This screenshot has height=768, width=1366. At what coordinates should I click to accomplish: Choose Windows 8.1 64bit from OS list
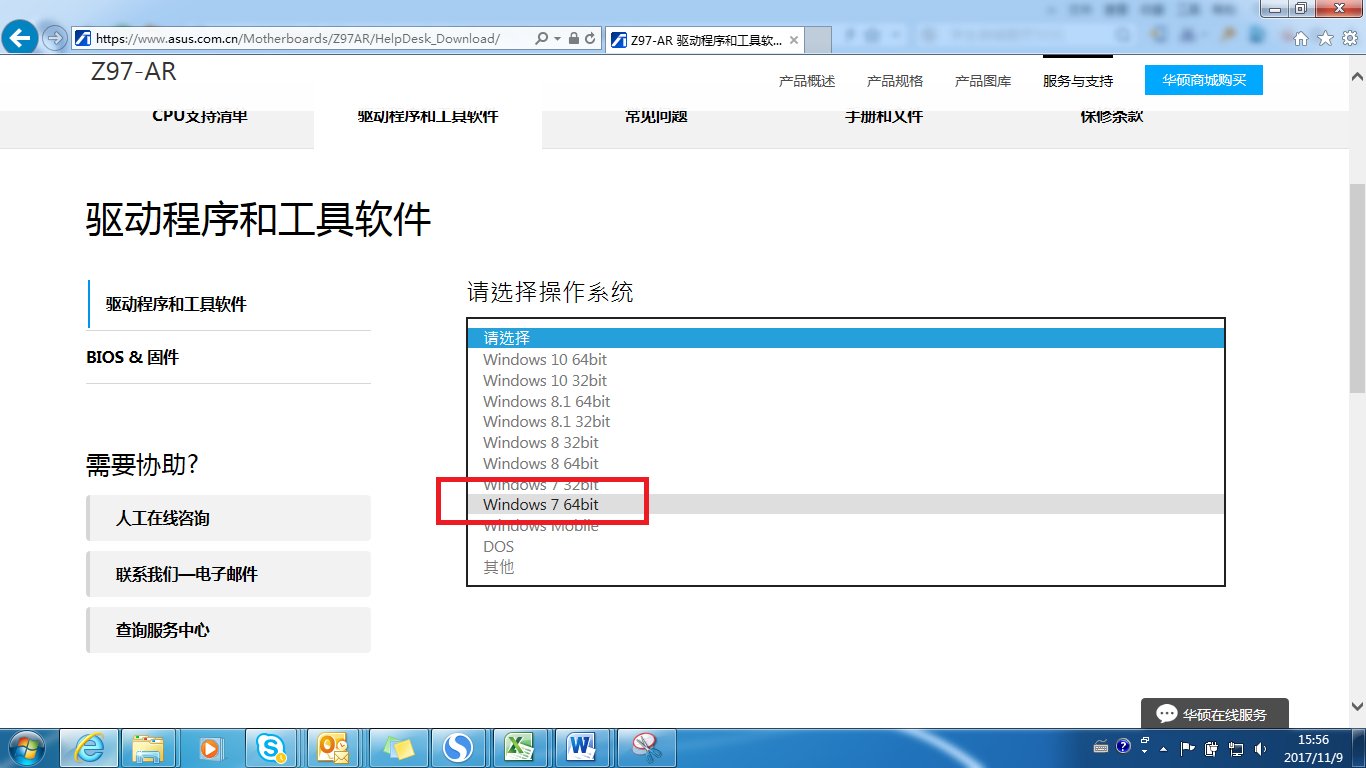coord(846,401)
